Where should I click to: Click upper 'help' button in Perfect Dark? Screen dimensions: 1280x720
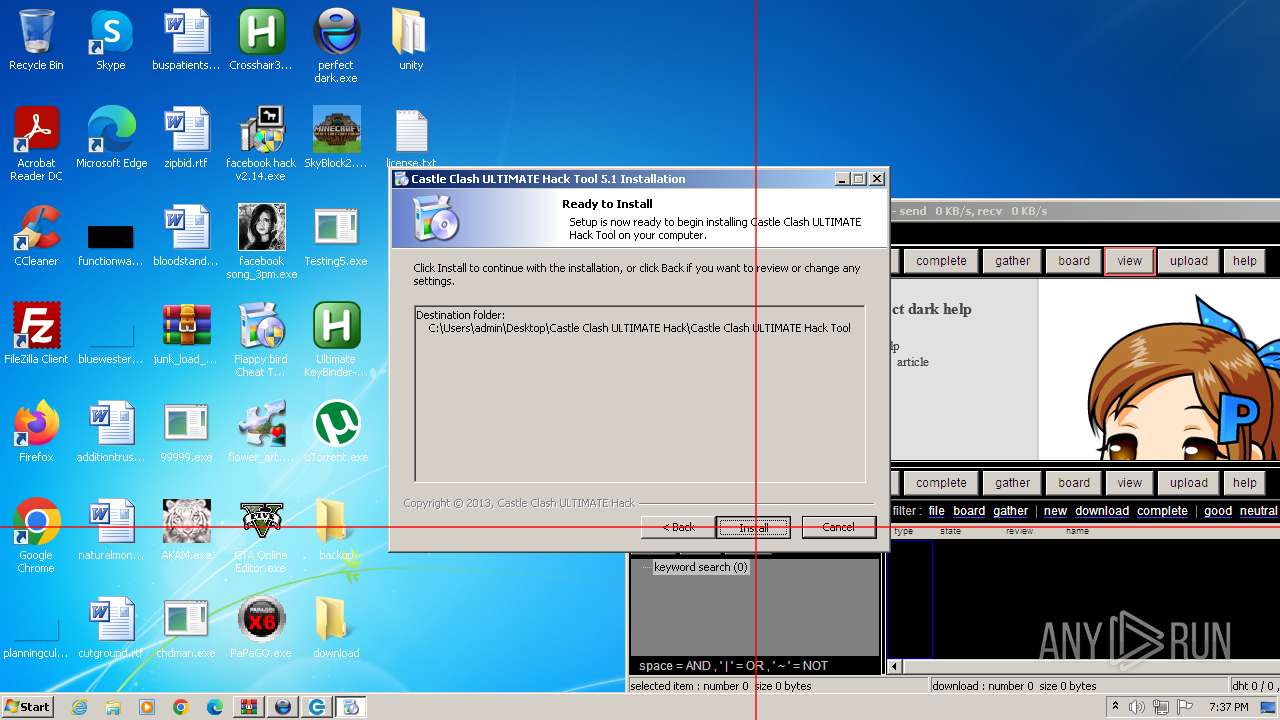click(x=1245, y=261)
